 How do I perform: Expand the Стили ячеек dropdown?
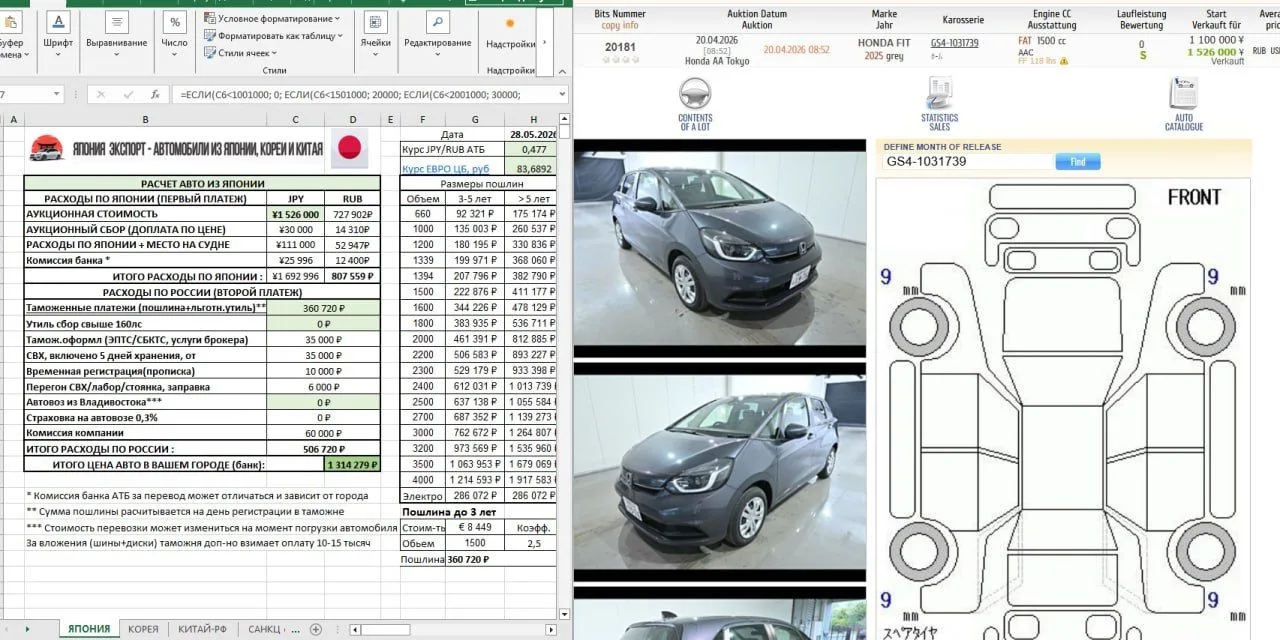[x=276, y=52]
